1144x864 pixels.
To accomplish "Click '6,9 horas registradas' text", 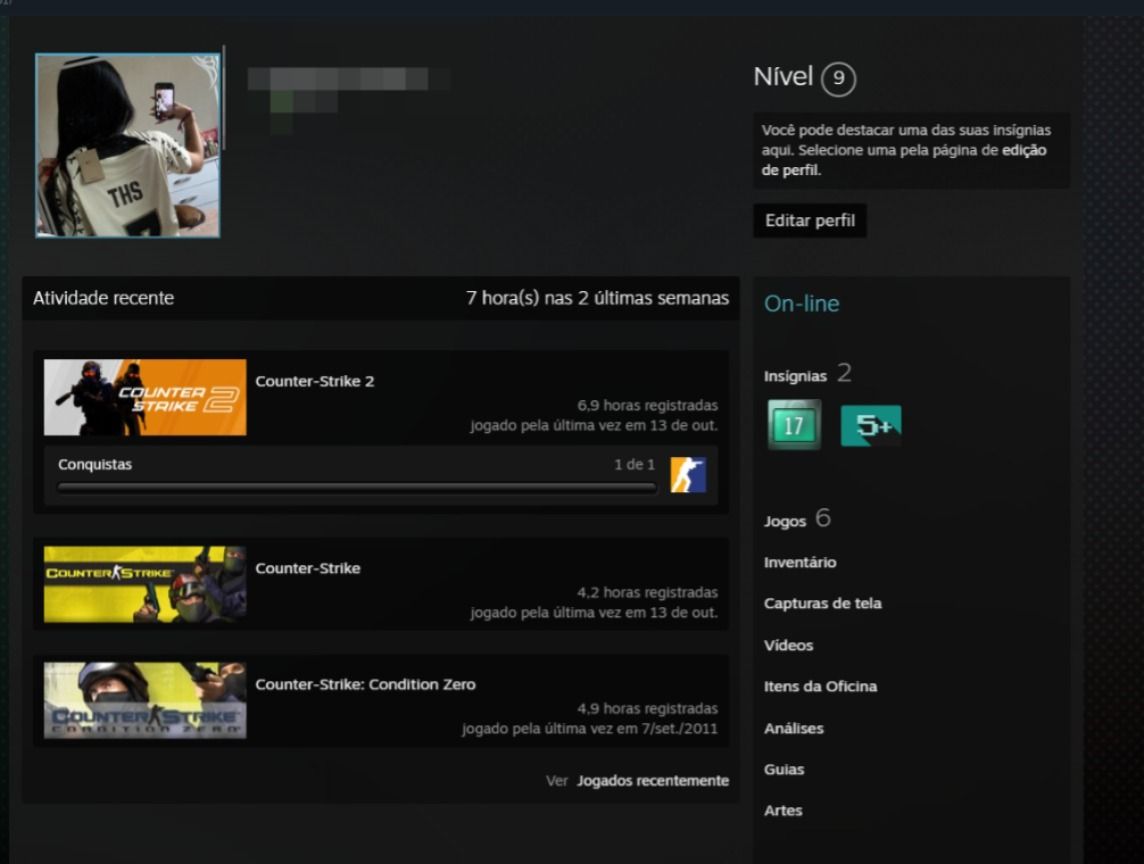I will click(647, 405).
